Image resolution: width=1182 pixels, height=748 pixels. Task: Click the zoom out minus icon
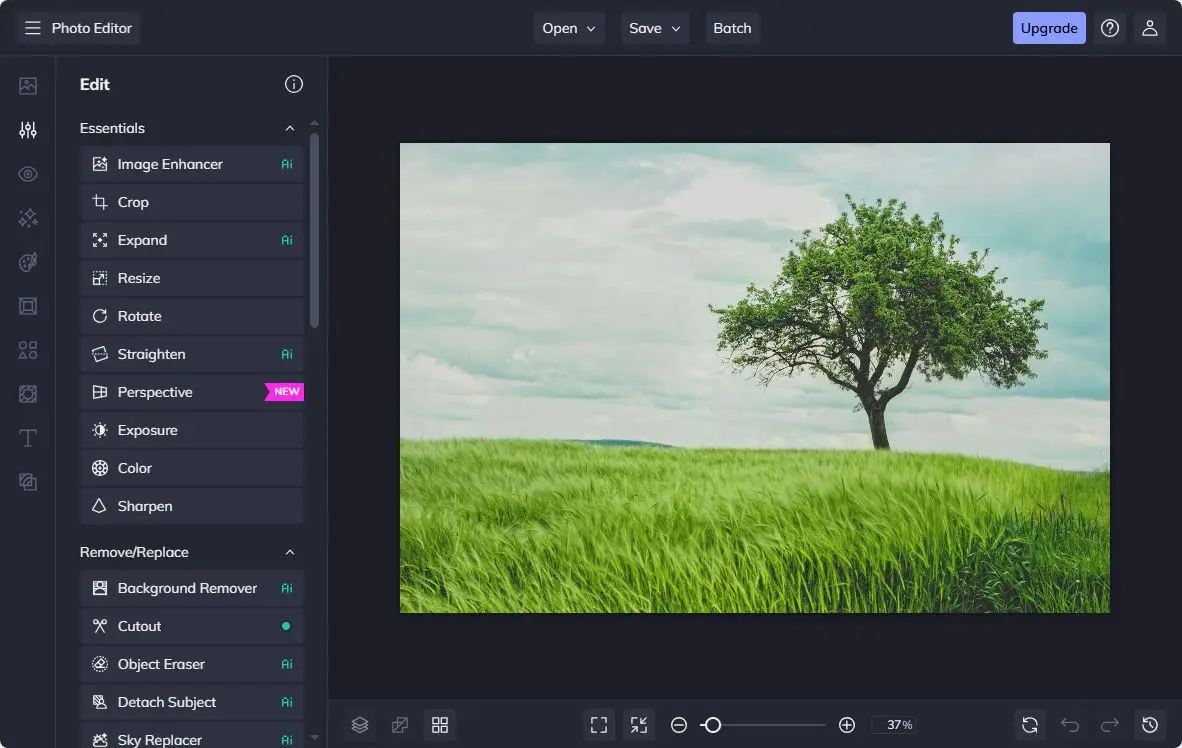[x=679, y=725]
